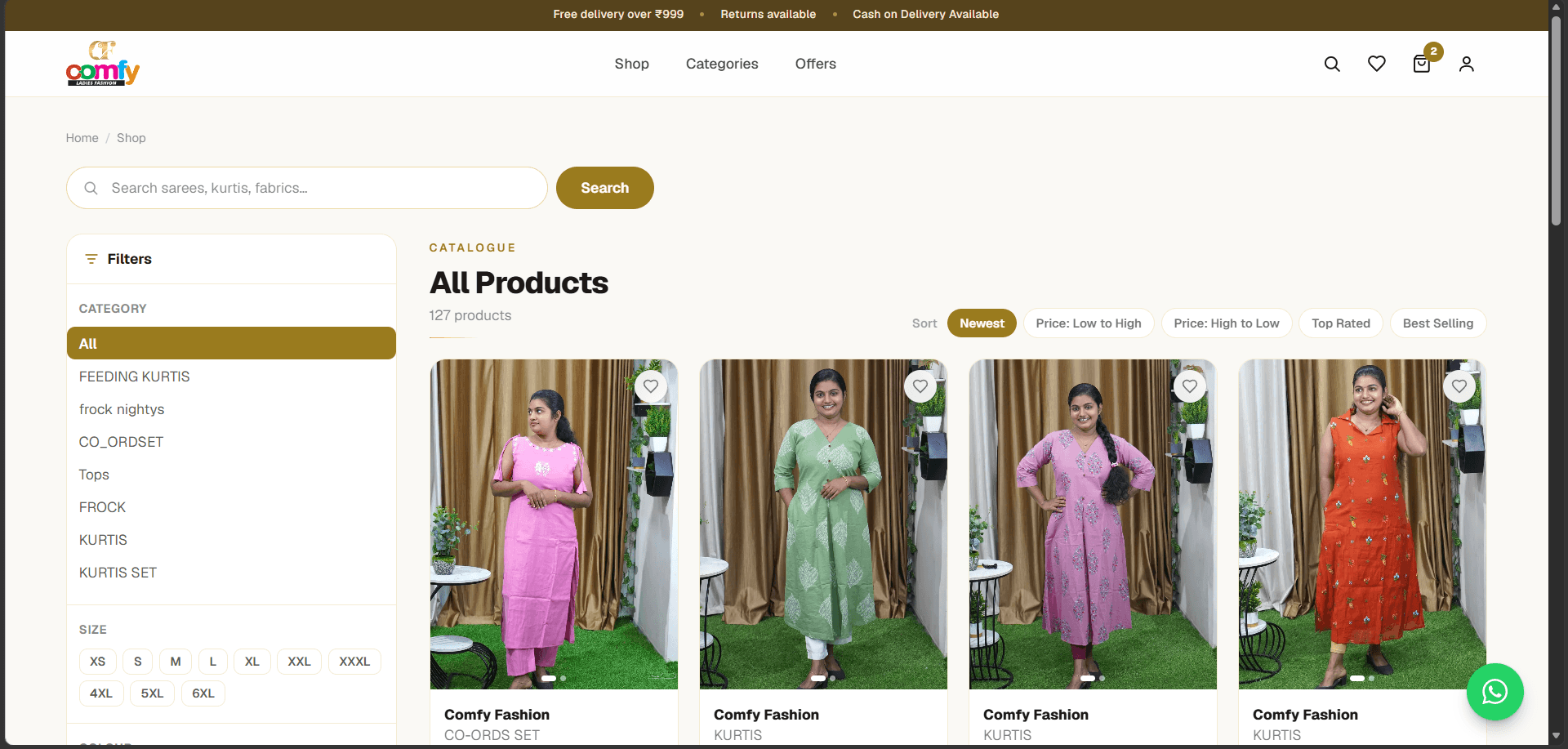Open the WhatsApp chat button
Viewport: 1568px width, 749px height.
coord(1494,692)
